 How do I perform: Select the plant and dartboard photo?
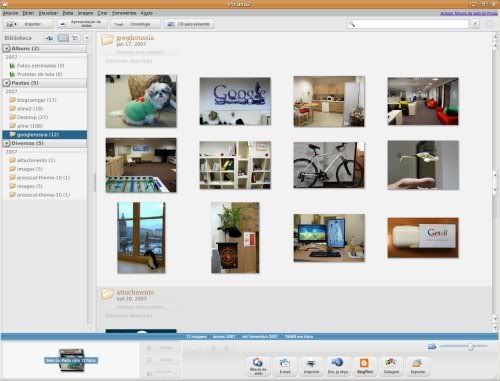point(235,238)
